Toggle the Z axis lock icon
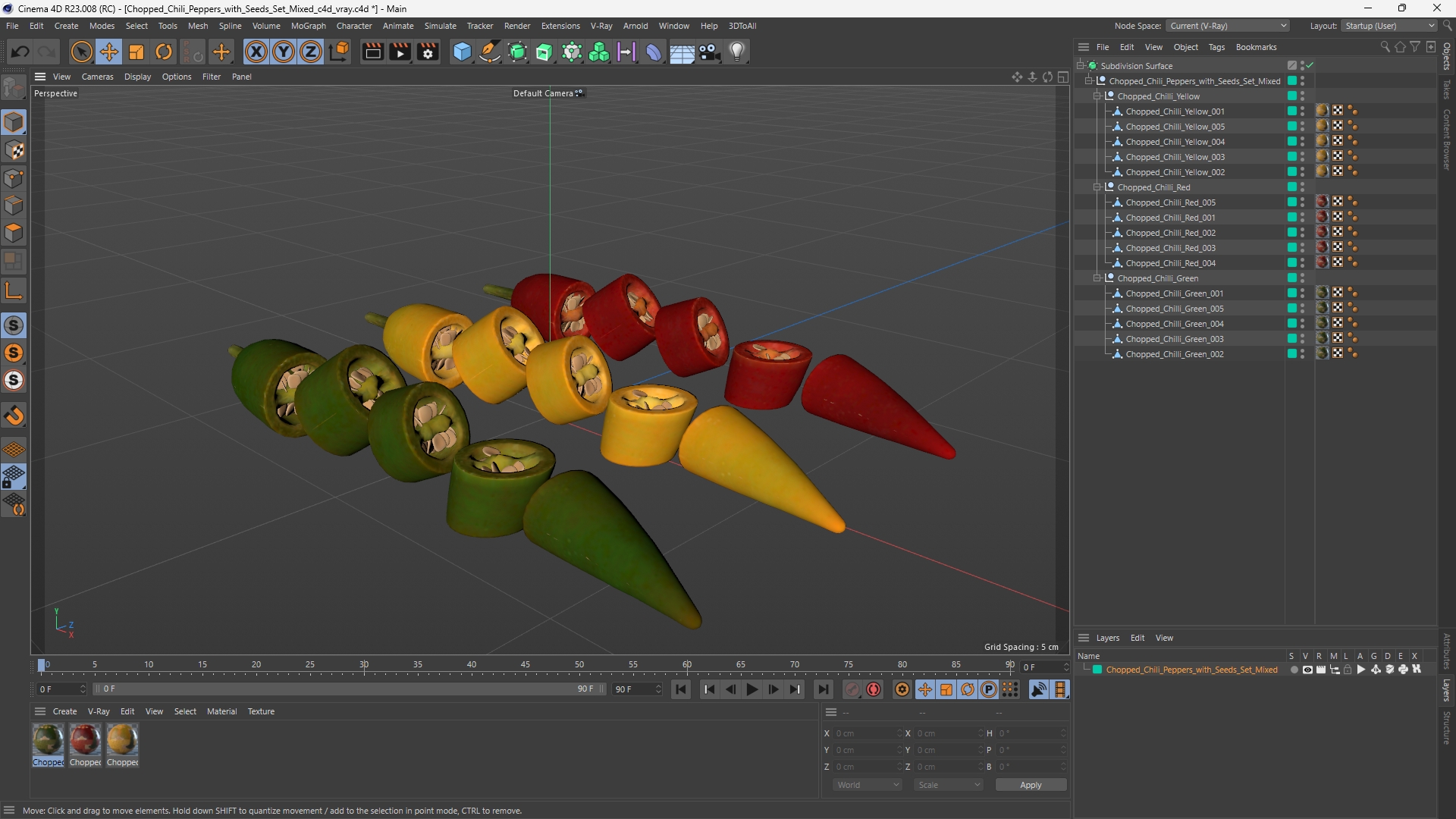Image resolution: width=1456 pixels, height=819 pixels. click(x=311, y=52)
